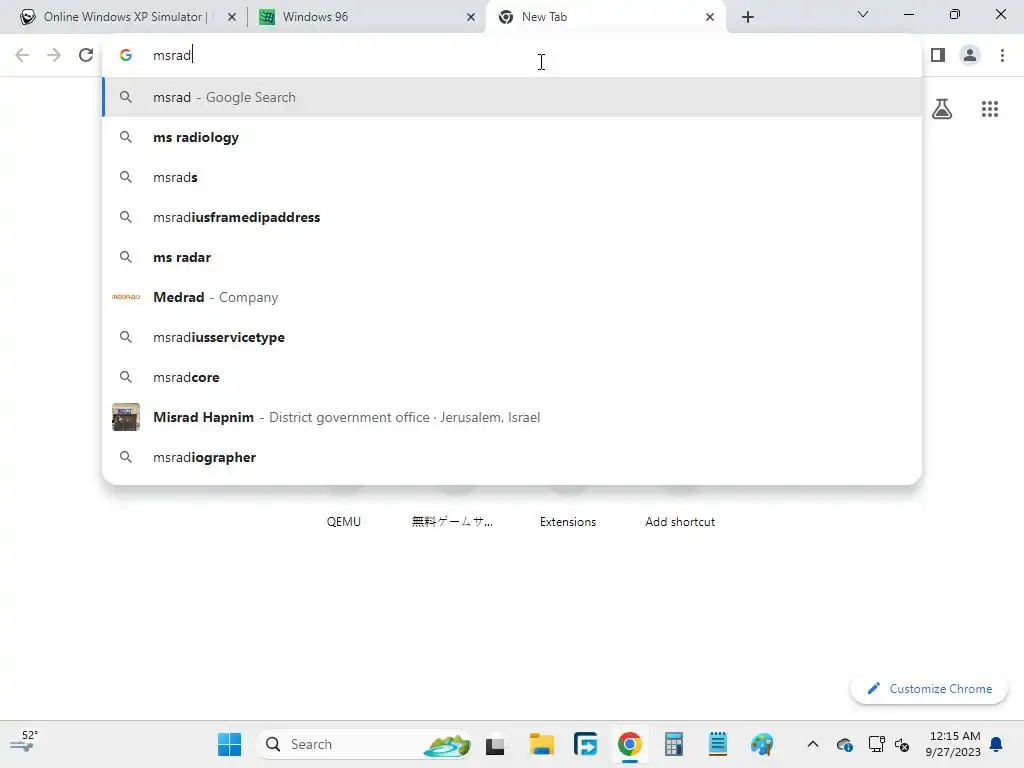The width and height of the screenshot is (1024, 768).
Task: Switch to the Windows 96 tab
Action: coord(366,17)
